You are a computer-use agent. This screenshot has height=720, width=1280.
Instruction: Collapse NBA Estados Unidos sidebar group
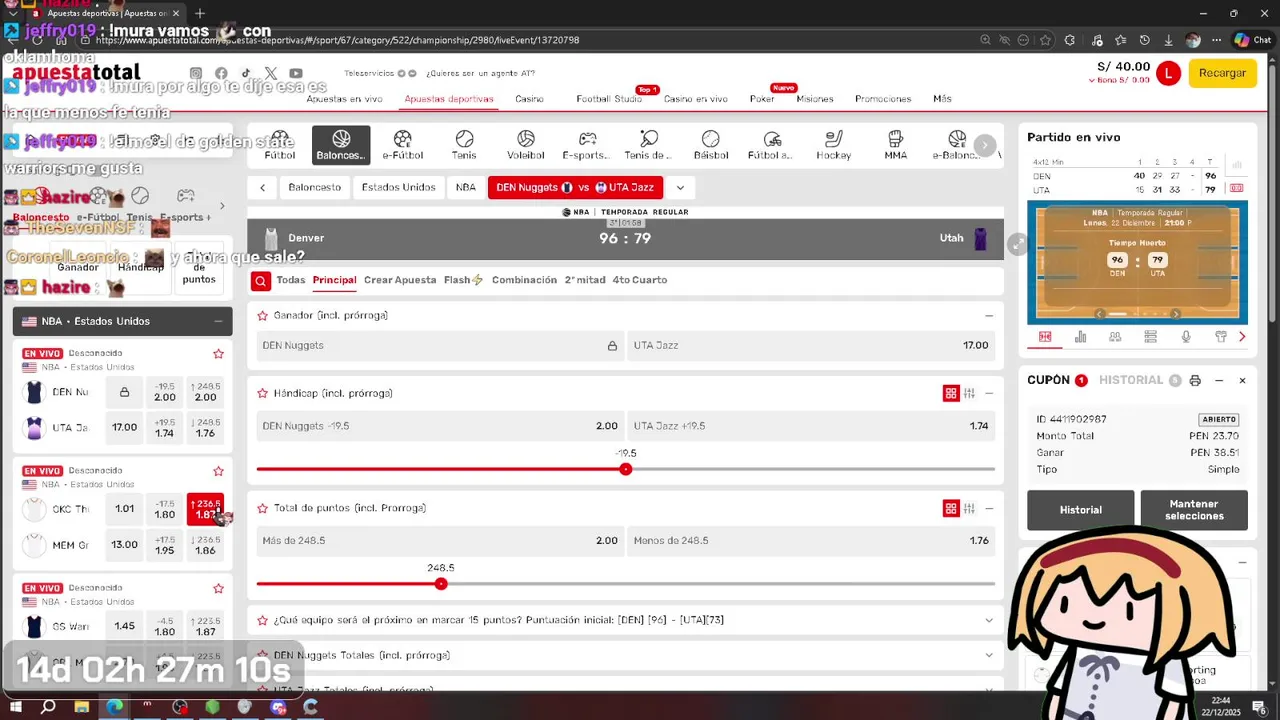pos(218,321)
